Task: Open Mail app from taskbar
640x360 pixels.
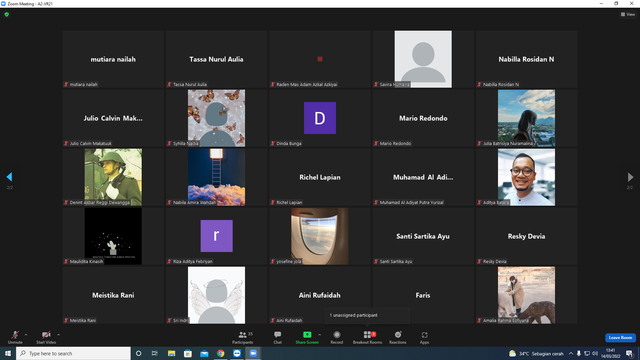Action: tap(204, 353)
